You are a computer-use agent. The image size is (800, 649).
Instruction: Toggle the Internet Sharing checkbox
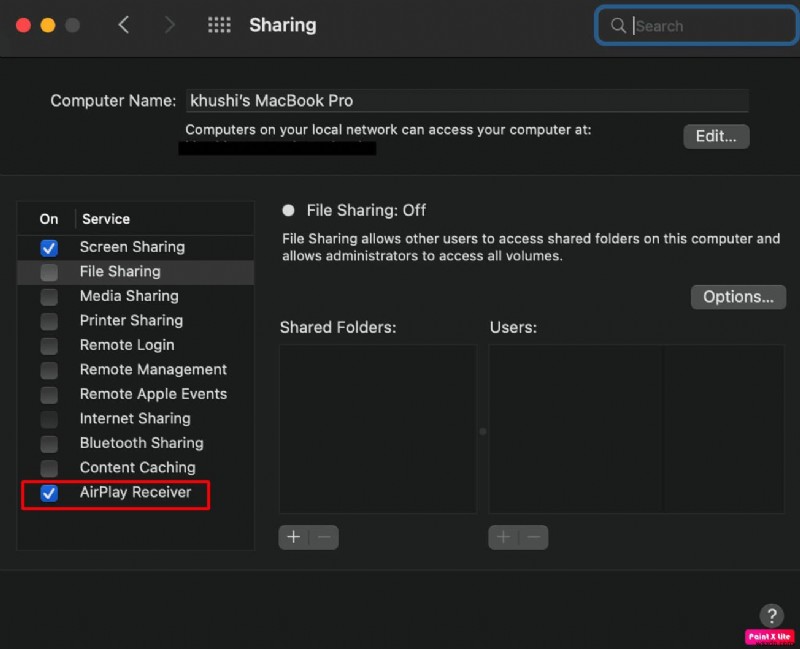(49, 419)
